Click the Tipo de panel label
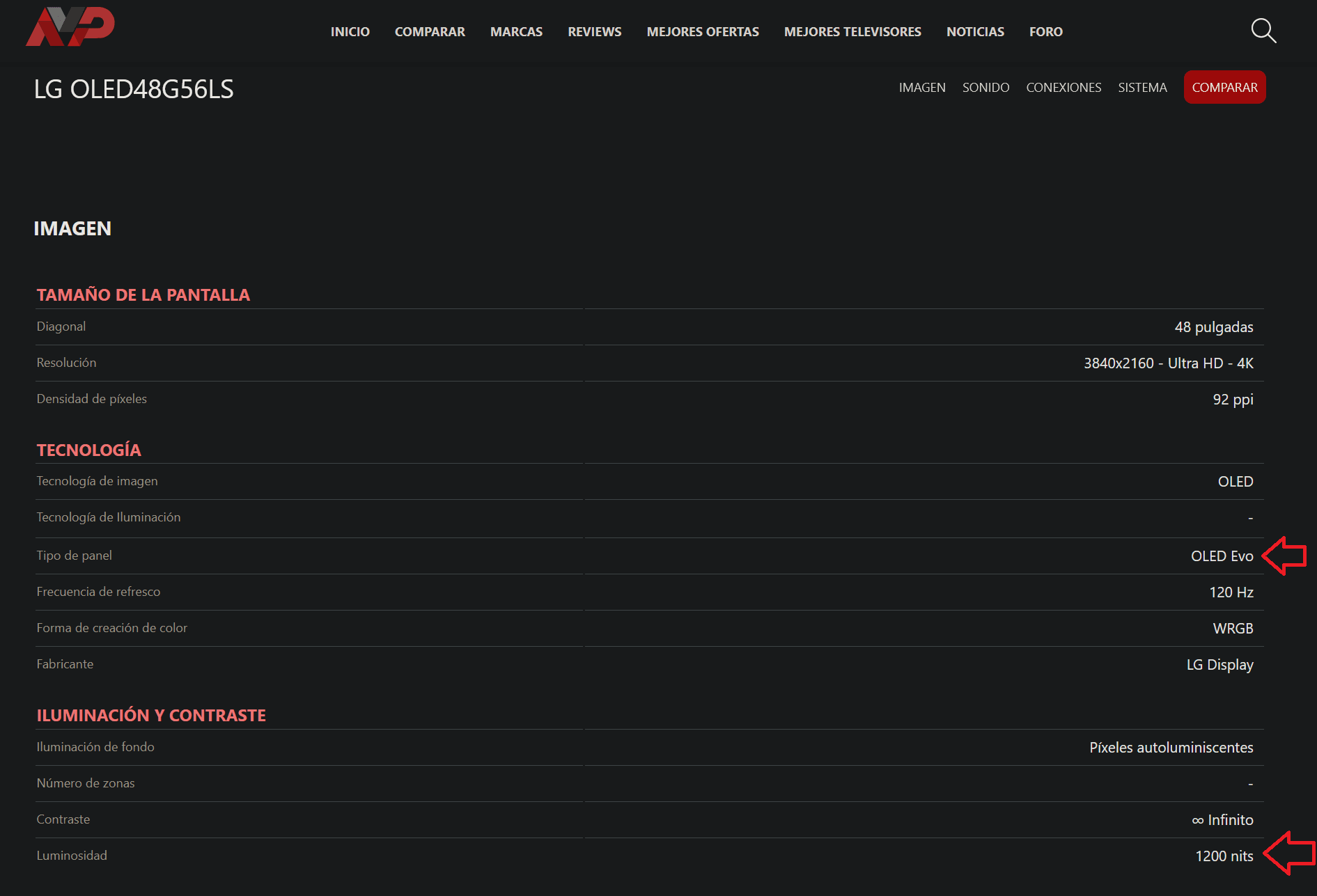 tap(75, 556)
